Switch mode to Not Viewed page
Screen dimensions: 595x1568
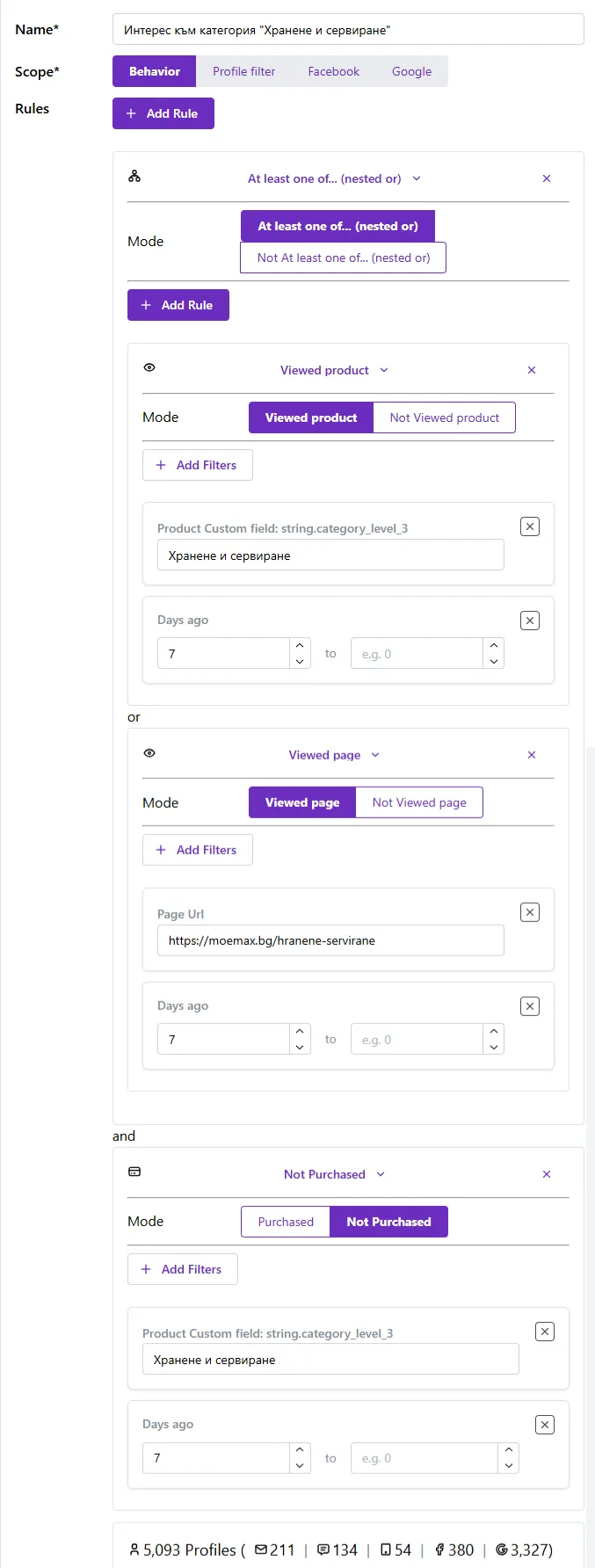419,802
